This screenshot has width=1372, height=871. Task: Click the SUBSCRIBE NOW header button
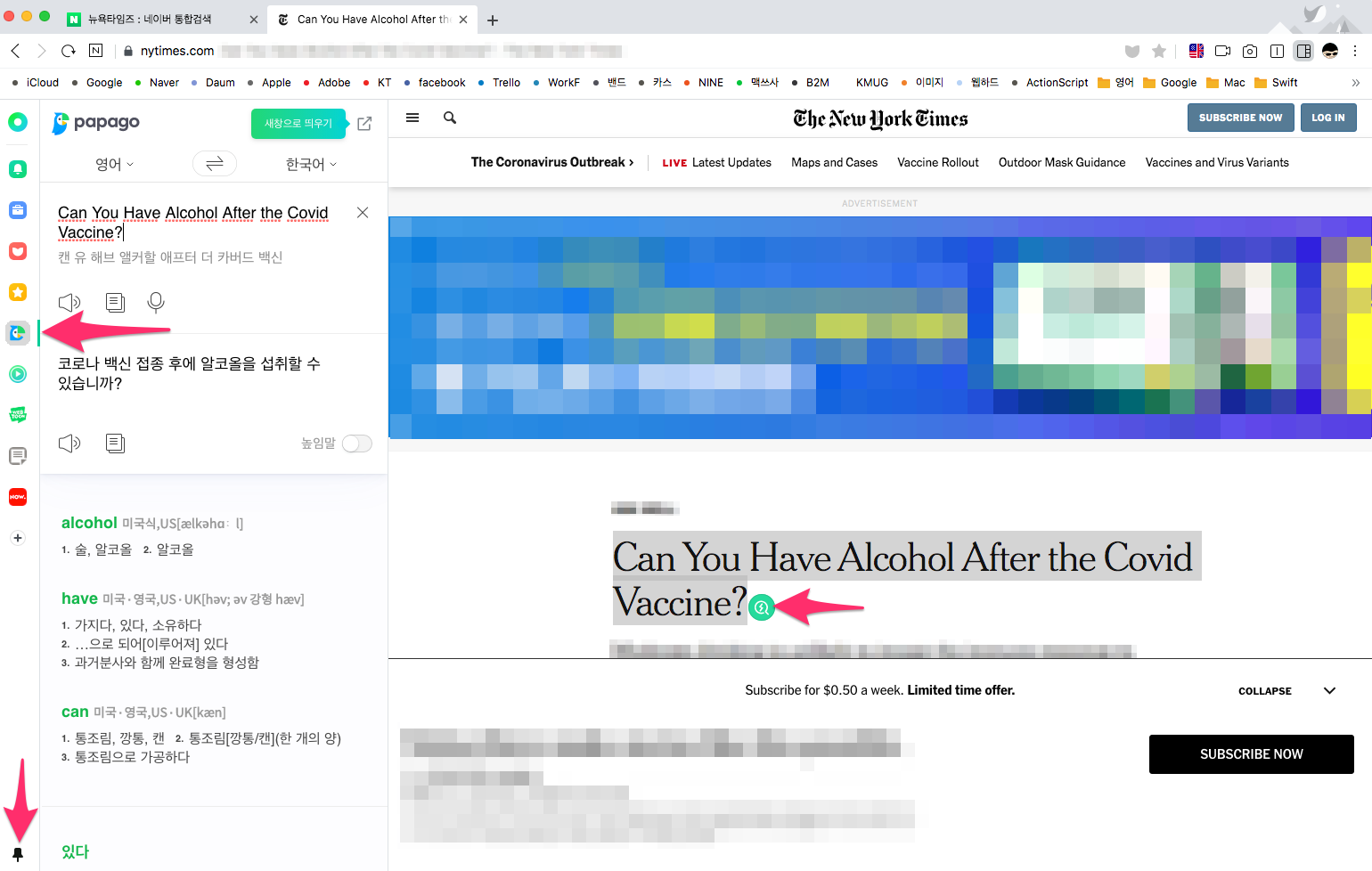[x=1240, y=118]
